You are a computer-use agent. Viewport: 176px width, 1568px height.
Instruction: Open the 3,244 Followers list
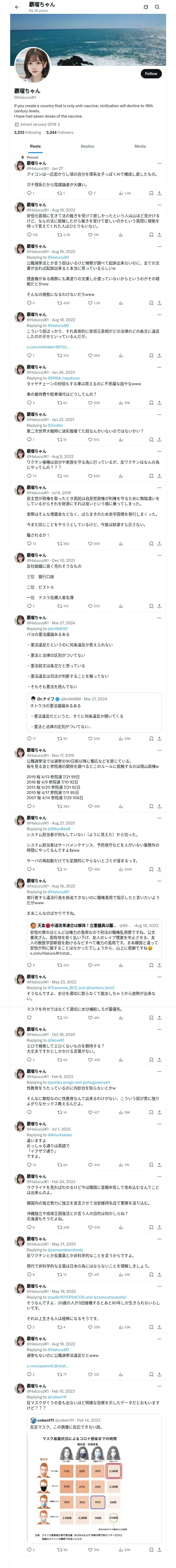(x=59, y=132)
